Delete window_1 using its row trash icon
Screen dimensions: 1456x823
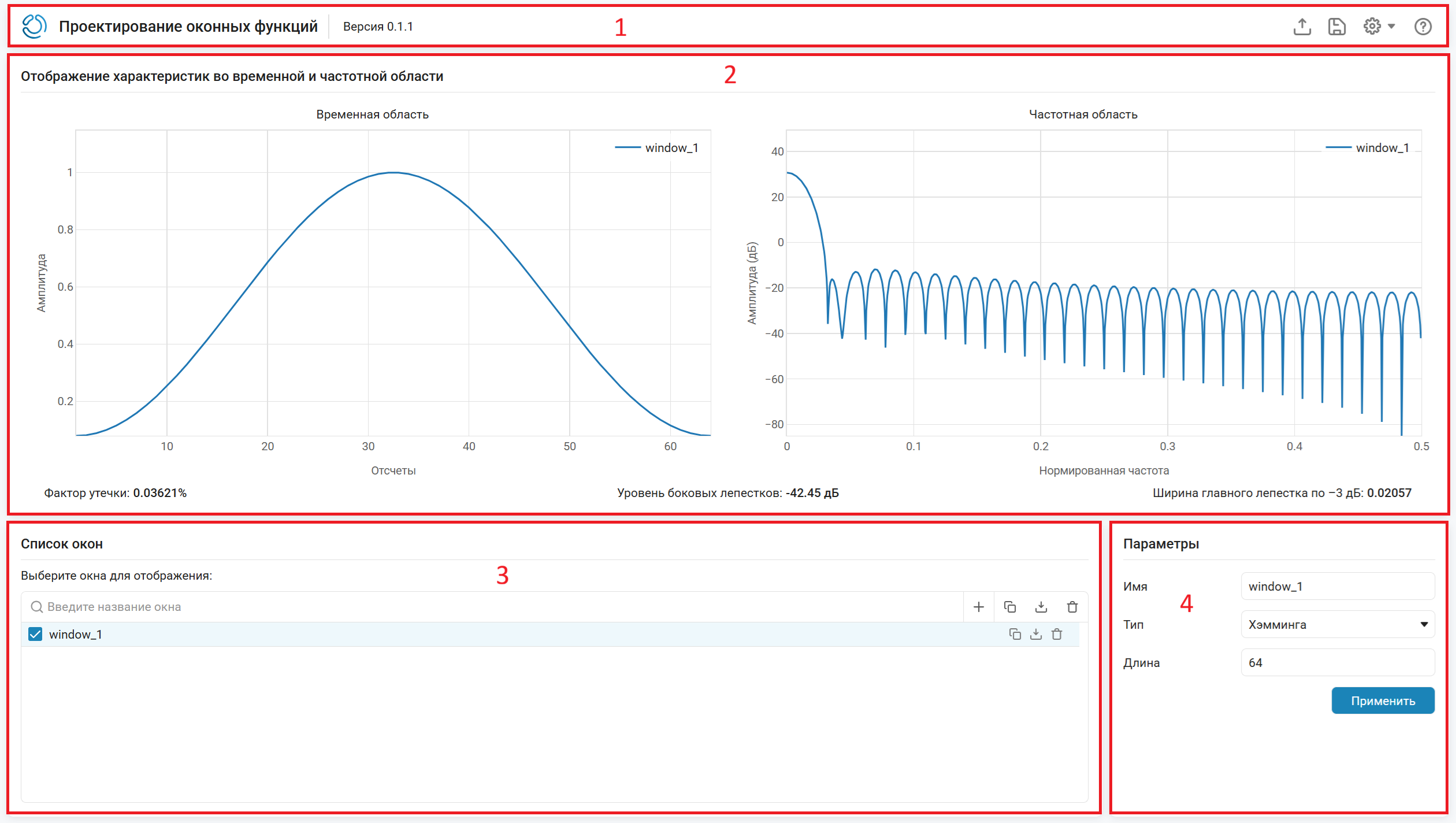(x=1057, y=634)
